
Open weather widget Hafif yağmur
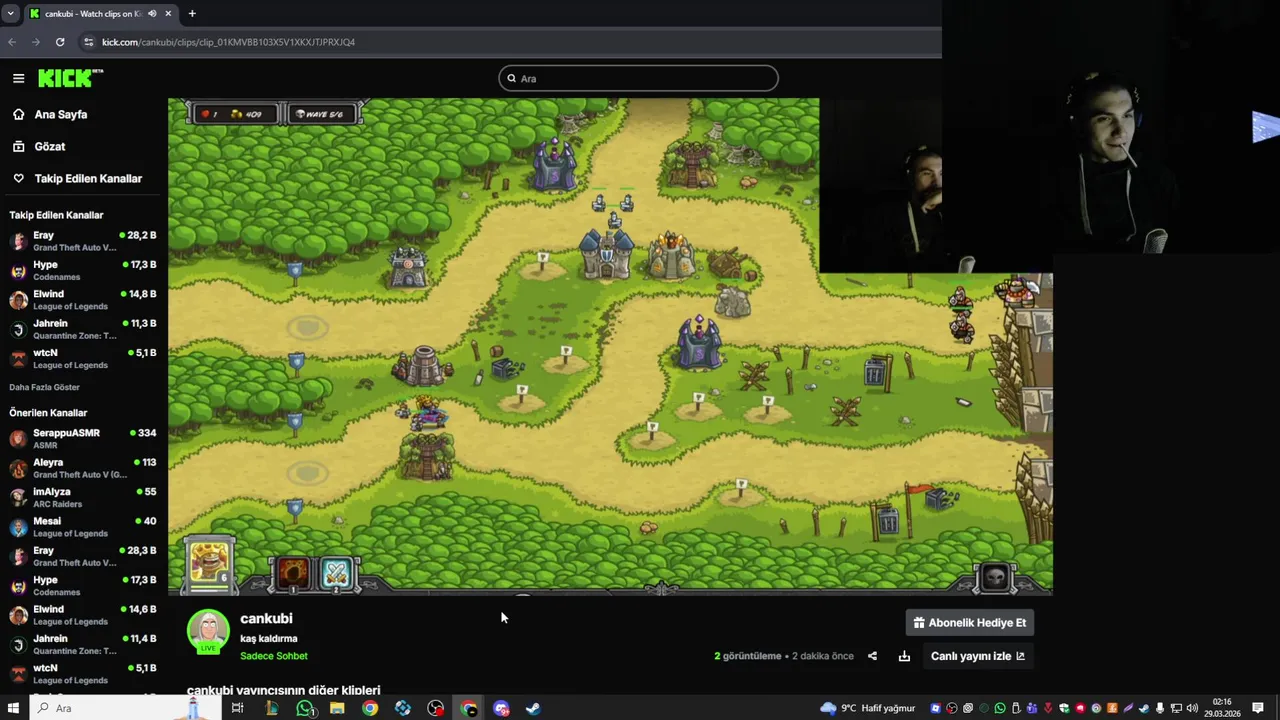tap(867, 708)
